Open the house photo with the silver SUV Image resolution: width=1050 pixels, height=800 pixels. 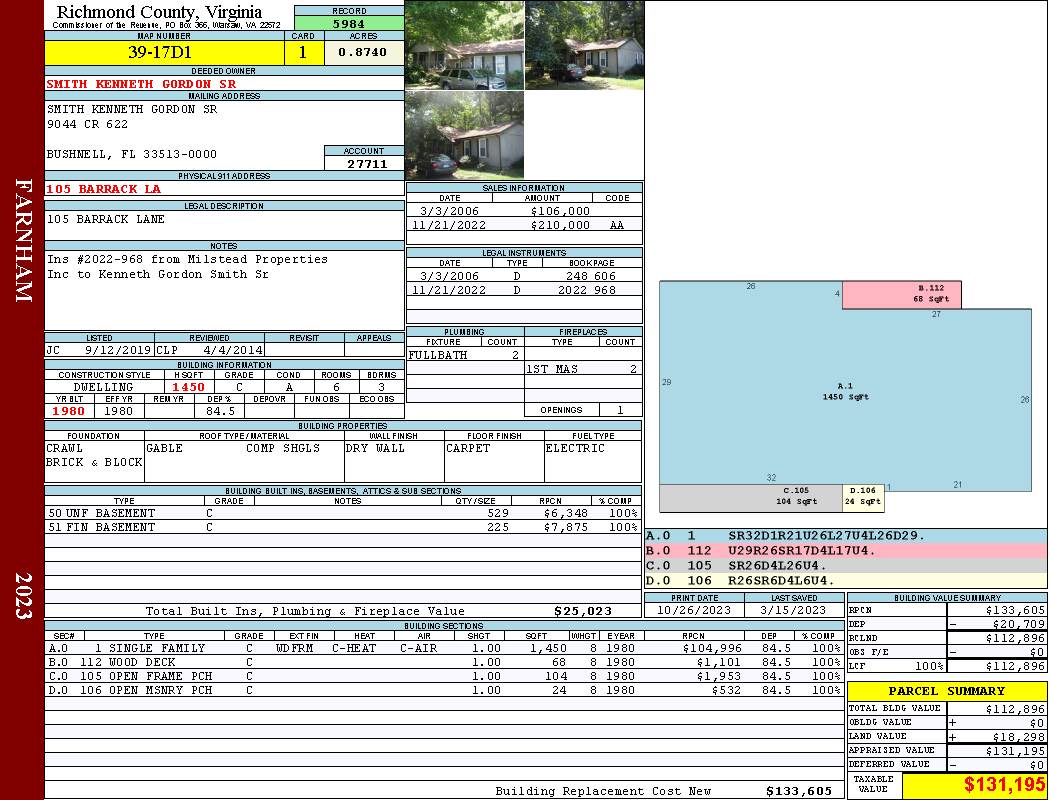464,45
